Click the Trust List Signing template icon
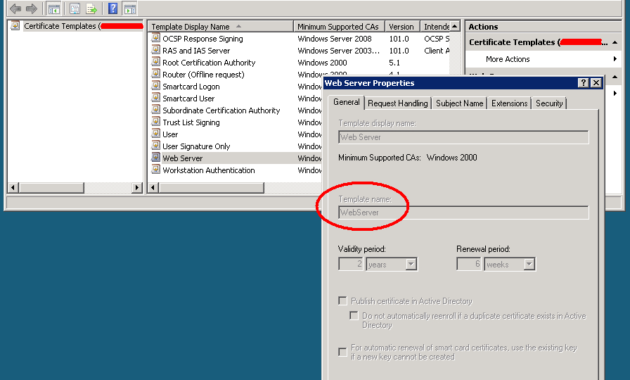 click(155, 122)
